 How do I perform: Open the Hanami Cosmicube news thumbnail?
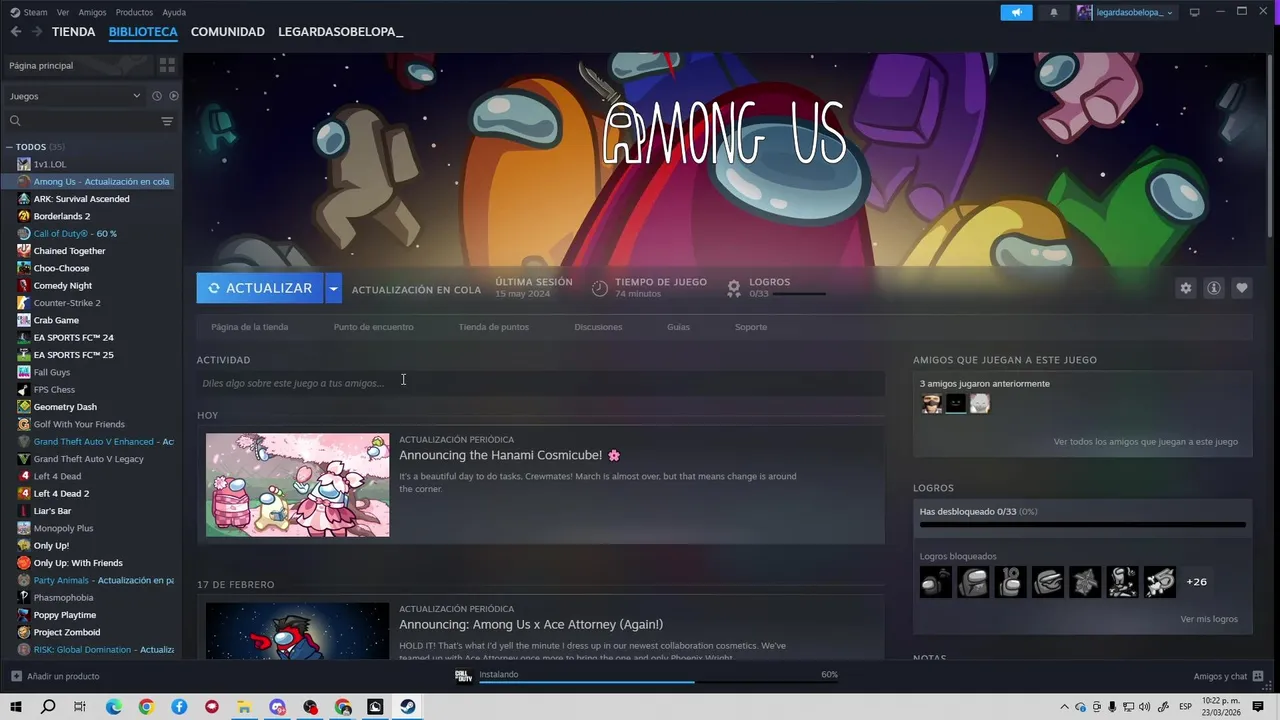298,485
